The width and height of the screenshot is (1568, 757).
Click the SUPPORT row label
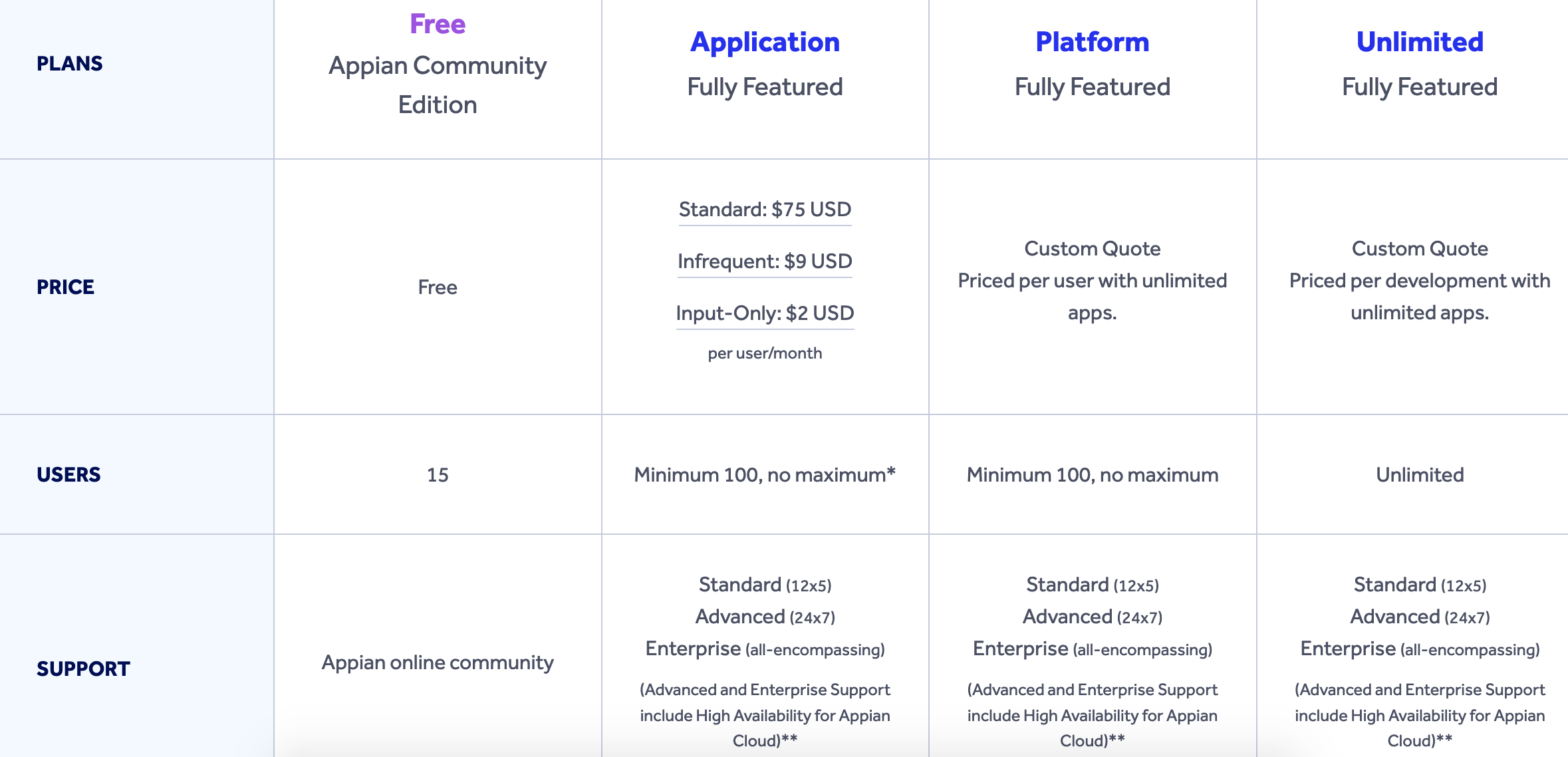[x=83, y=669]
